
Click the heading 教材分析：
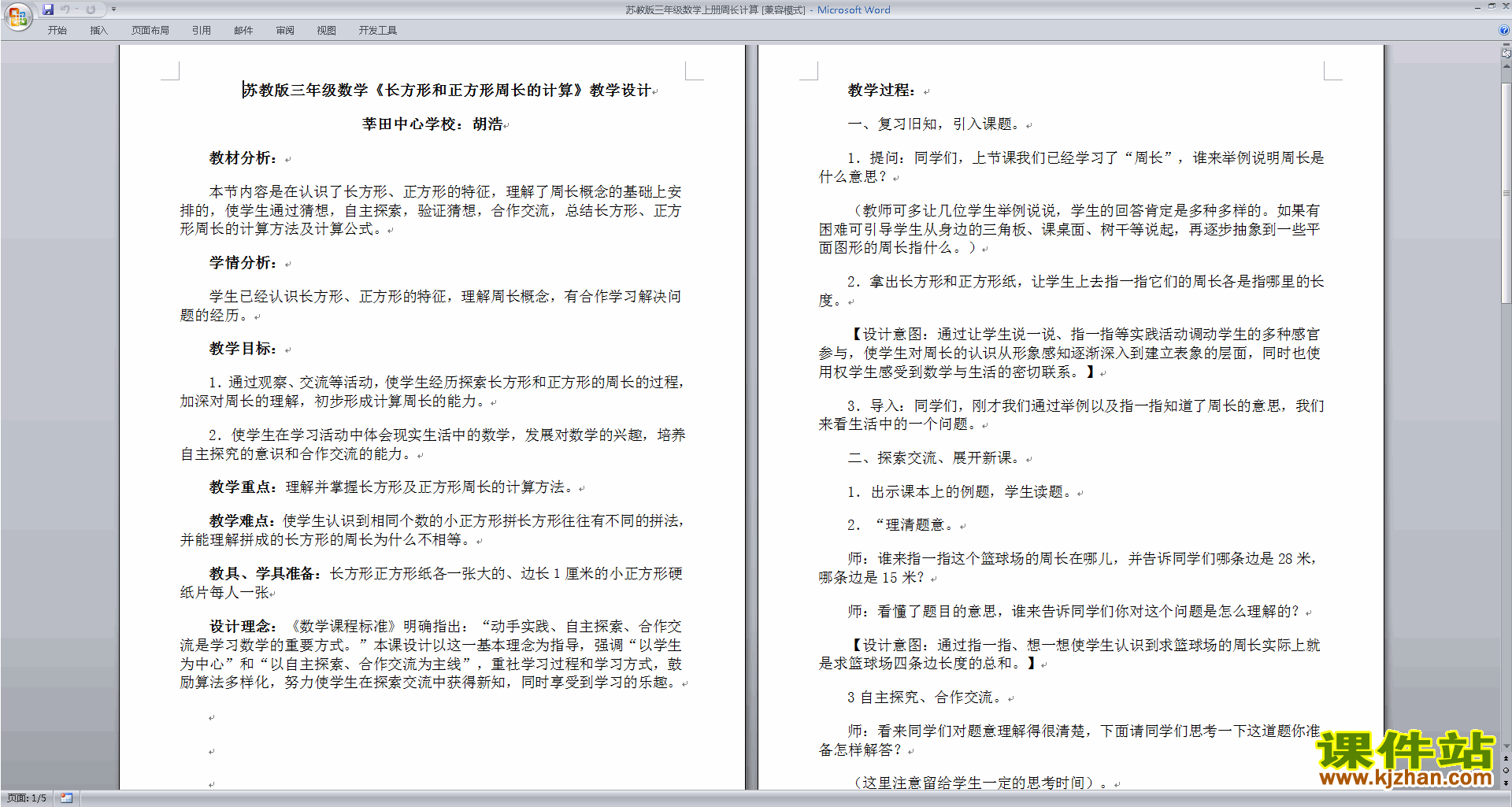(x=243, y=157)
